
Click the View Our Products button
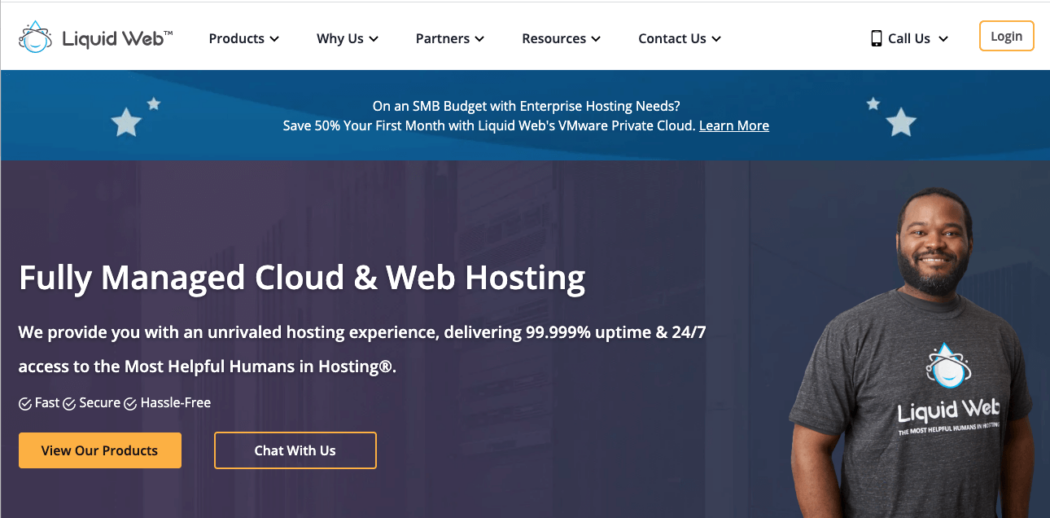[x=100, y=450]
